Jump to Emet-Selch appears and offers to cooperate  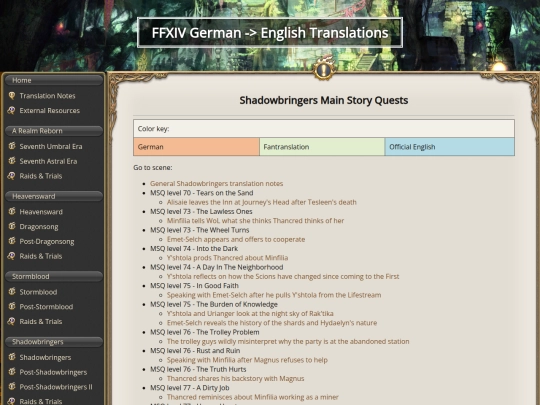(x=236, y=239)
